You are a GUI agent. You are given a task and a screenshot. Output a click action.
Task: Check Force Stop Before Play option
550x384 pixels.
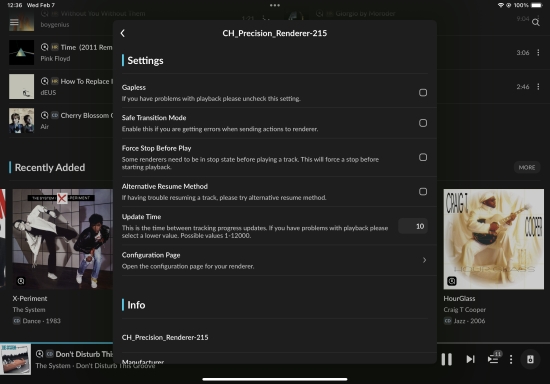coord(423,157)
